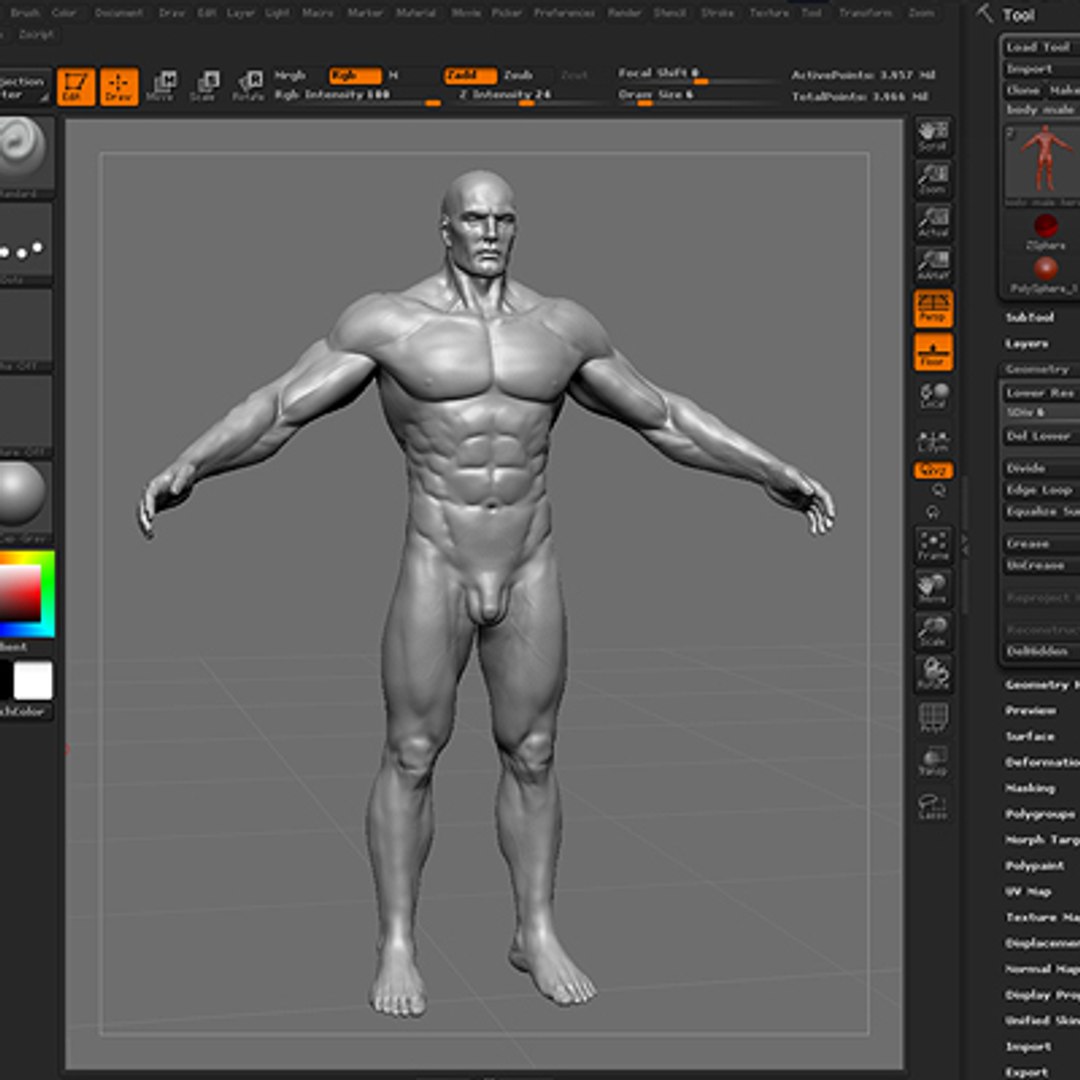Click the Divide button
This screenshot has width=1080, height=1080.
click(1040, 468)
